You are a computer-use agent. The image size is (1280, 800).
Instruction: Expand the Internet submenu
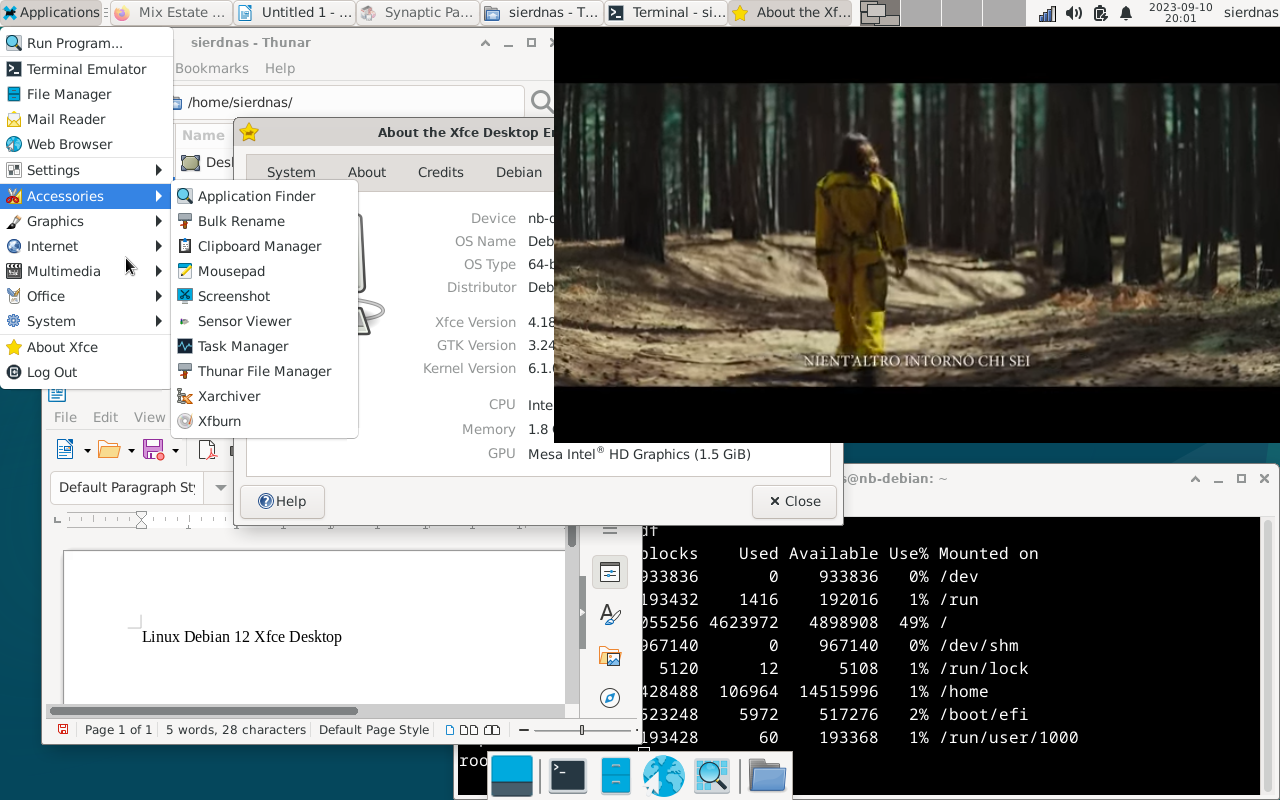pos(87,246)
